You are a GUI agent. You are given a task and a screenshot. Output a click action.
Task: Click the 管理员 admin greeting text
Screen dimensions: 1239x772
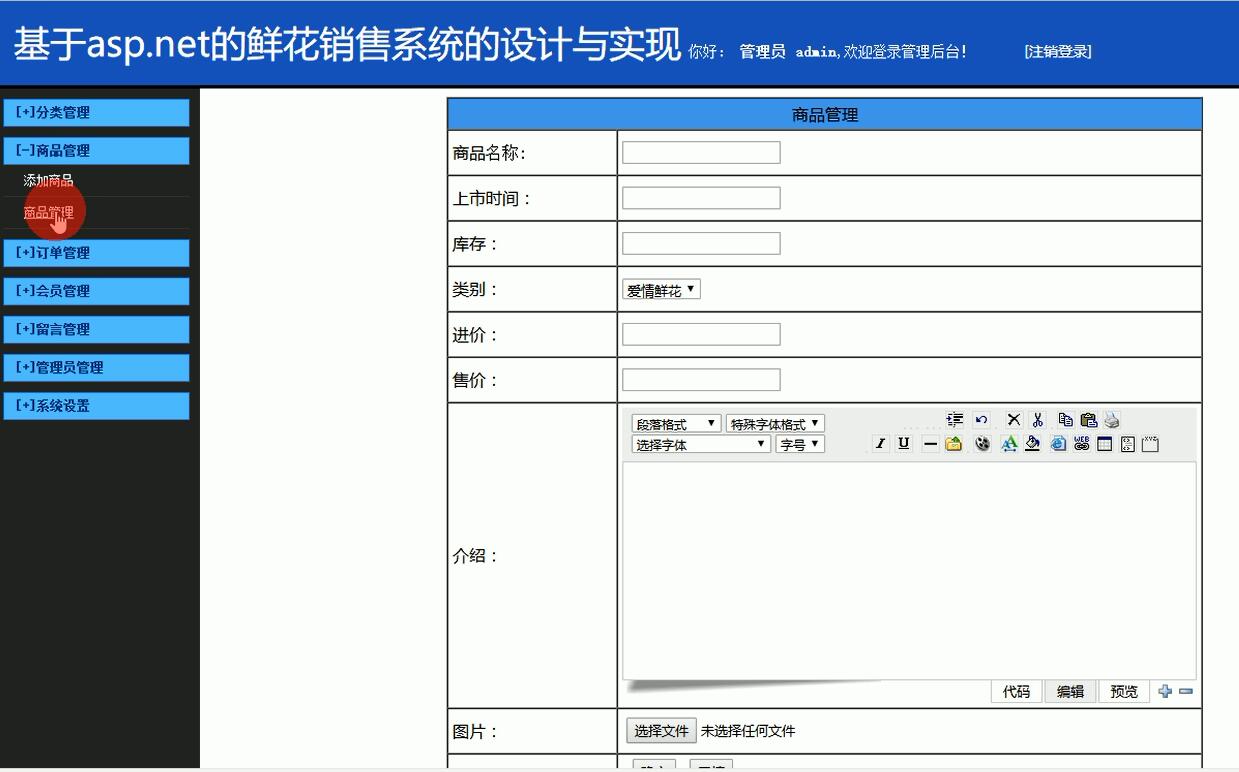(788, 51)
